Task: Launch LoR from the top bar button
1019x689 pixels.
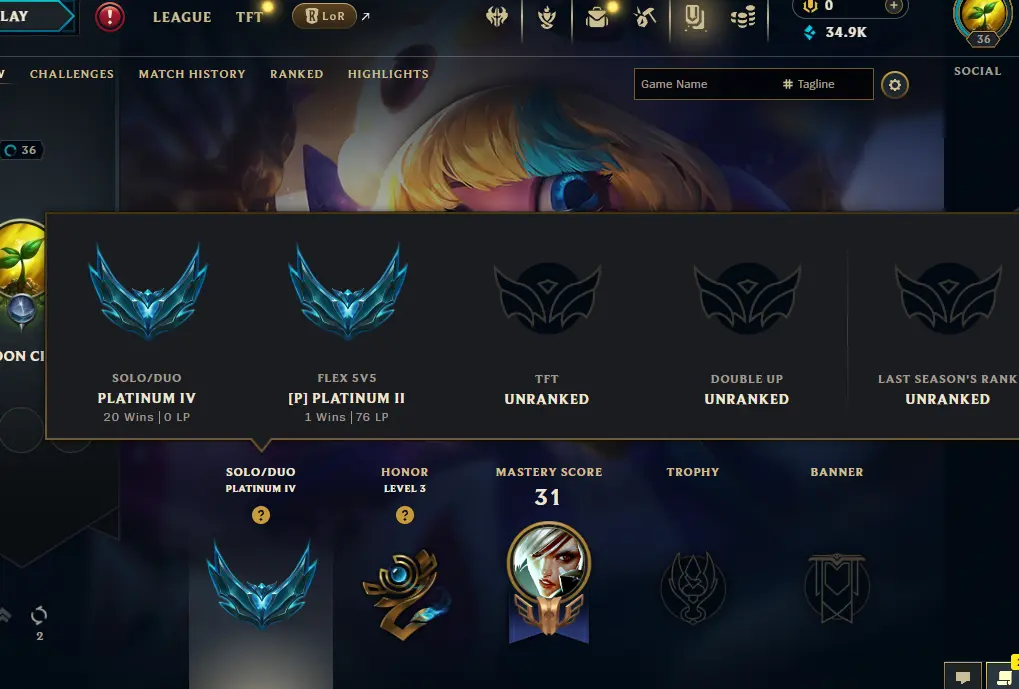Action: click(325, 16)
